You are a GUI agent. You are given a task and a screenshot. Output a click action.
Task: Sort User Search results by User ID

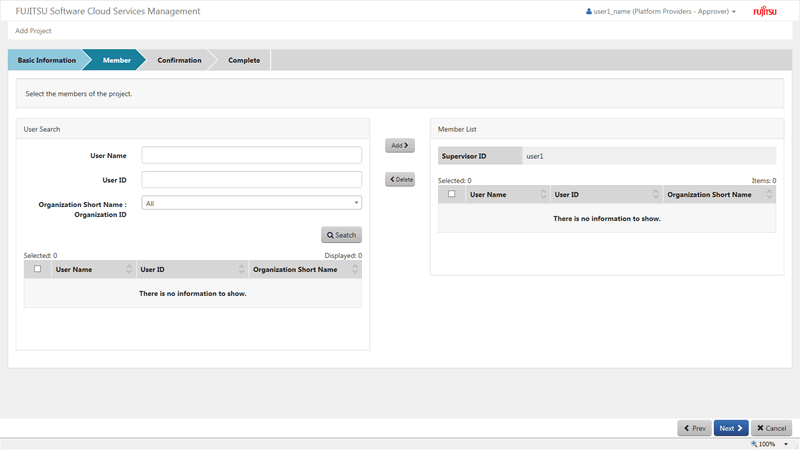(241, 269)
